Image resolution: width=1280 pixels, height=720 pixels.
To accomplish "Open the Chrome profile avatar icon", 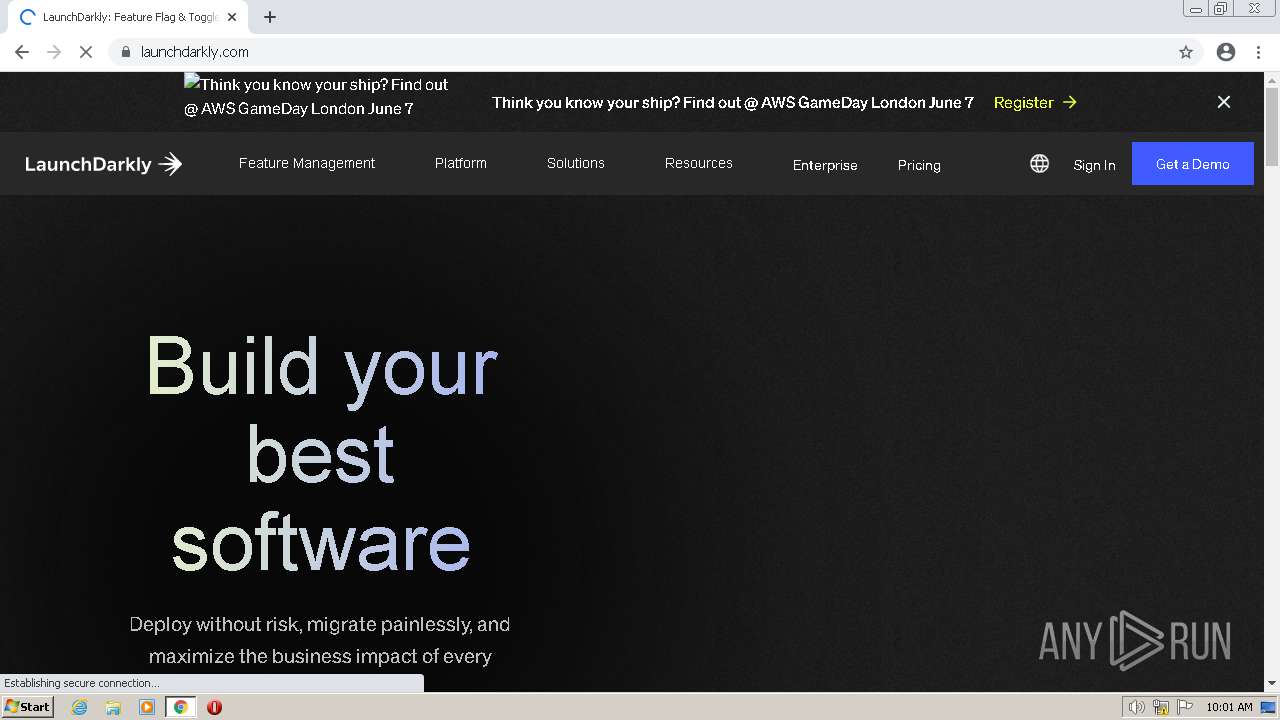I will click(1226, 52).
